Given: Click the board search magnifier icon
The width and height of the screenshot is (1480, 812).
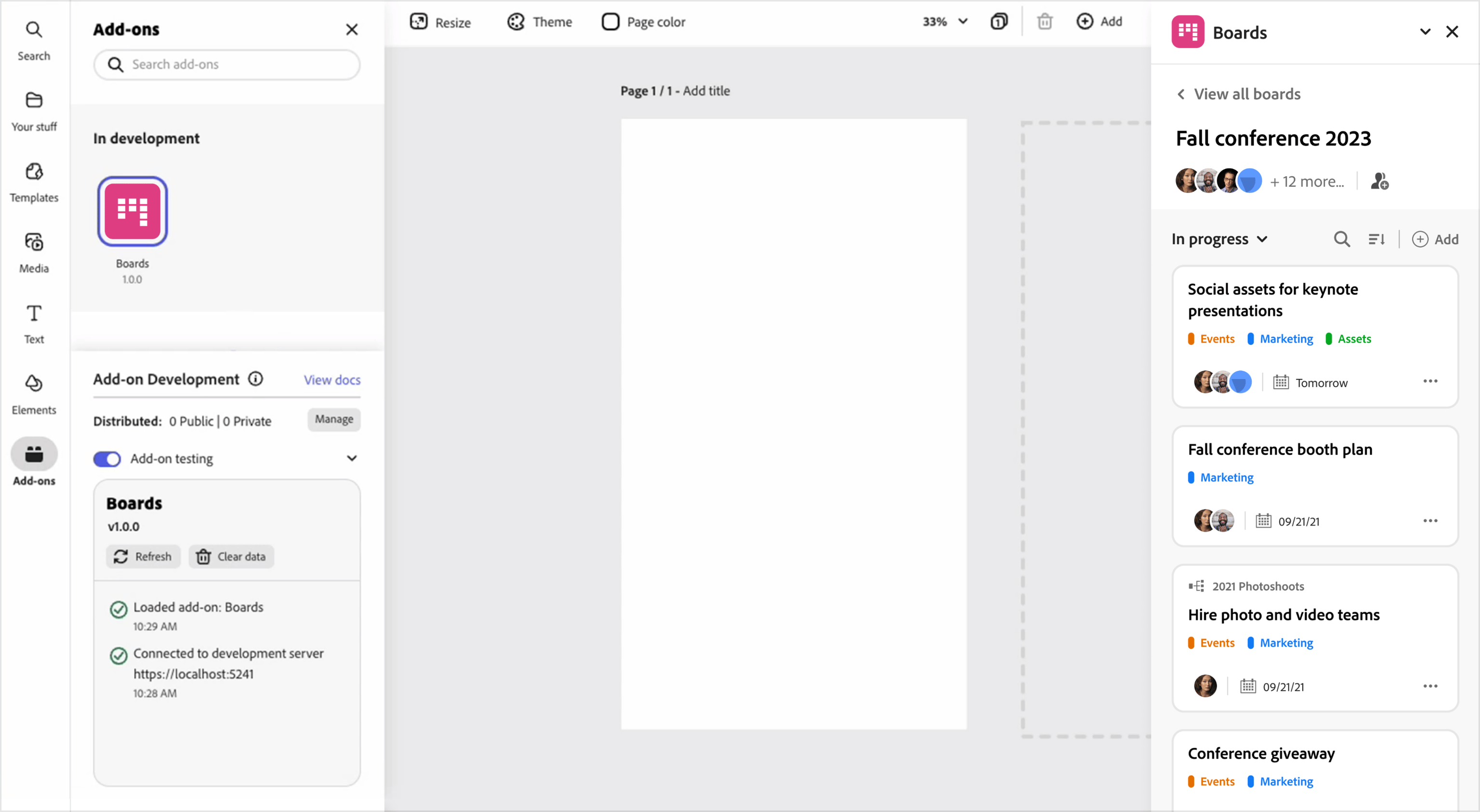Looking at the screenshot, I should point(1342,239).
